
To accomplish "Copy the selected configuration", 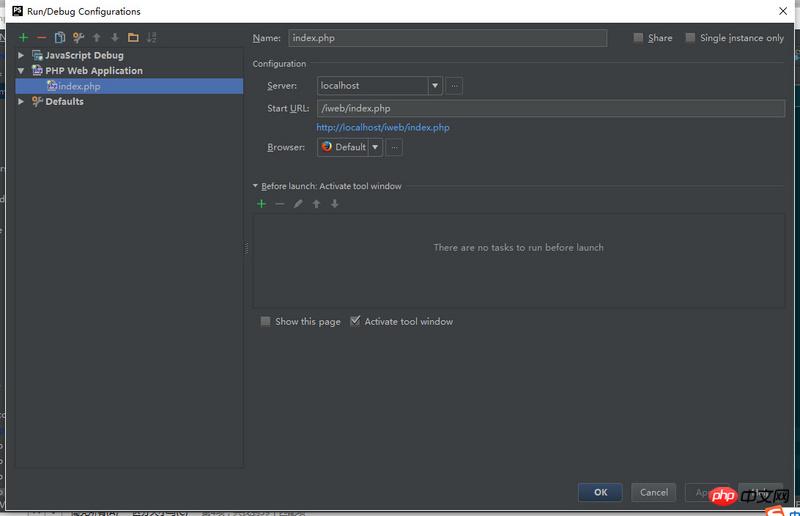I will coord(60,38).
